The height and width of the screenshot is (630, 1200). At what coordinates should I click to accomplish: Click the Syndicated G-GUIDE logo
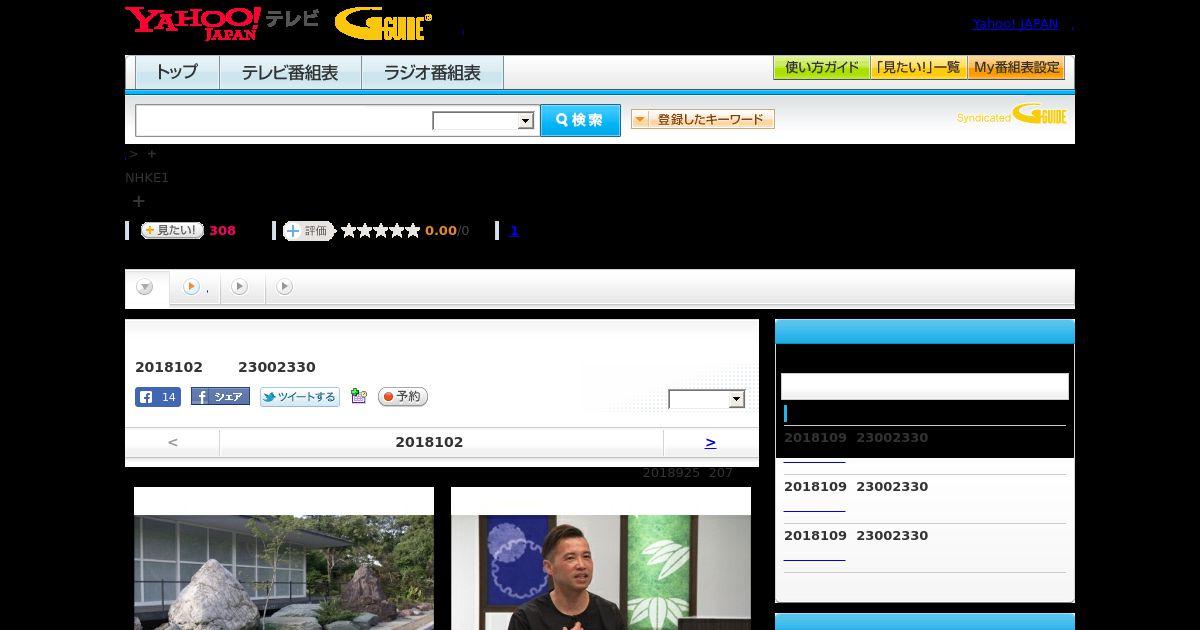click(x=1012, y=114)
